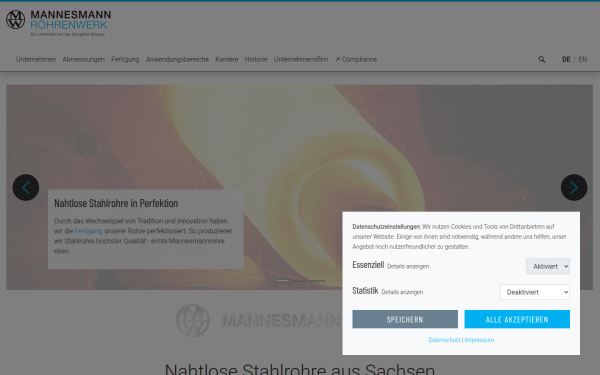Open the Datenschutz link in cookie dialog
Screen dimensions: 600x375
444,340
